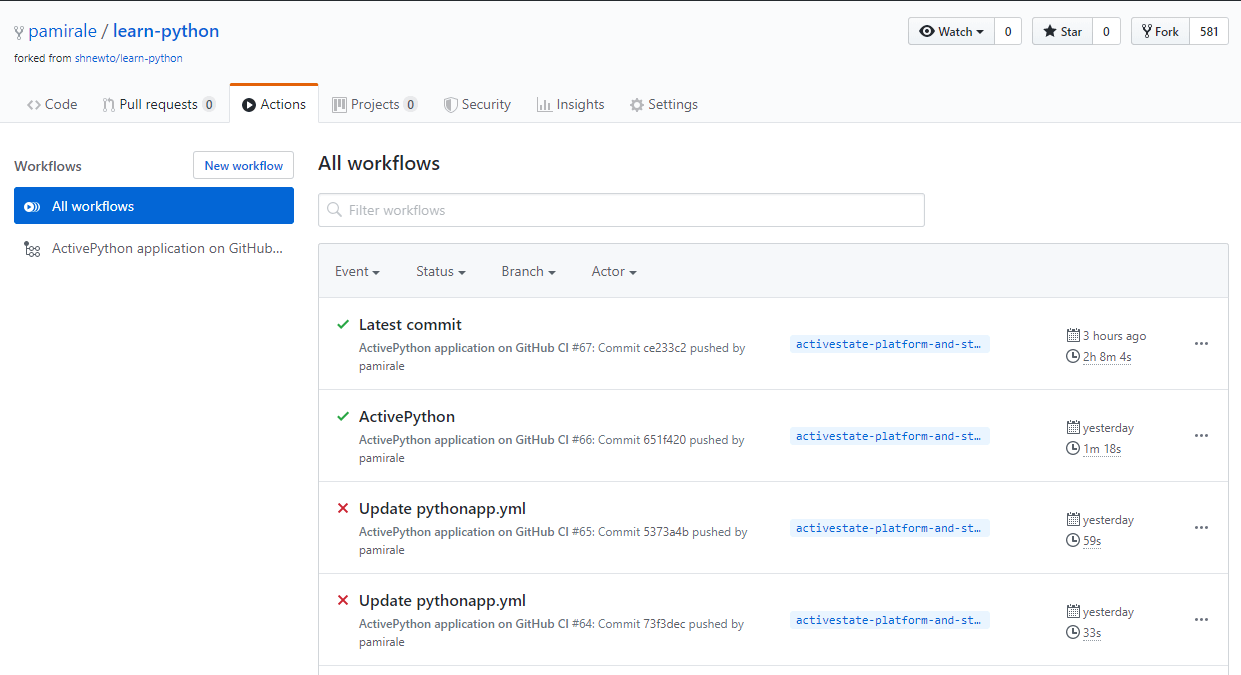Image resolution: width=1241 pixels, height=675 pixels.
Task: Click the branch label for run #65
Action: click(889, 528)
